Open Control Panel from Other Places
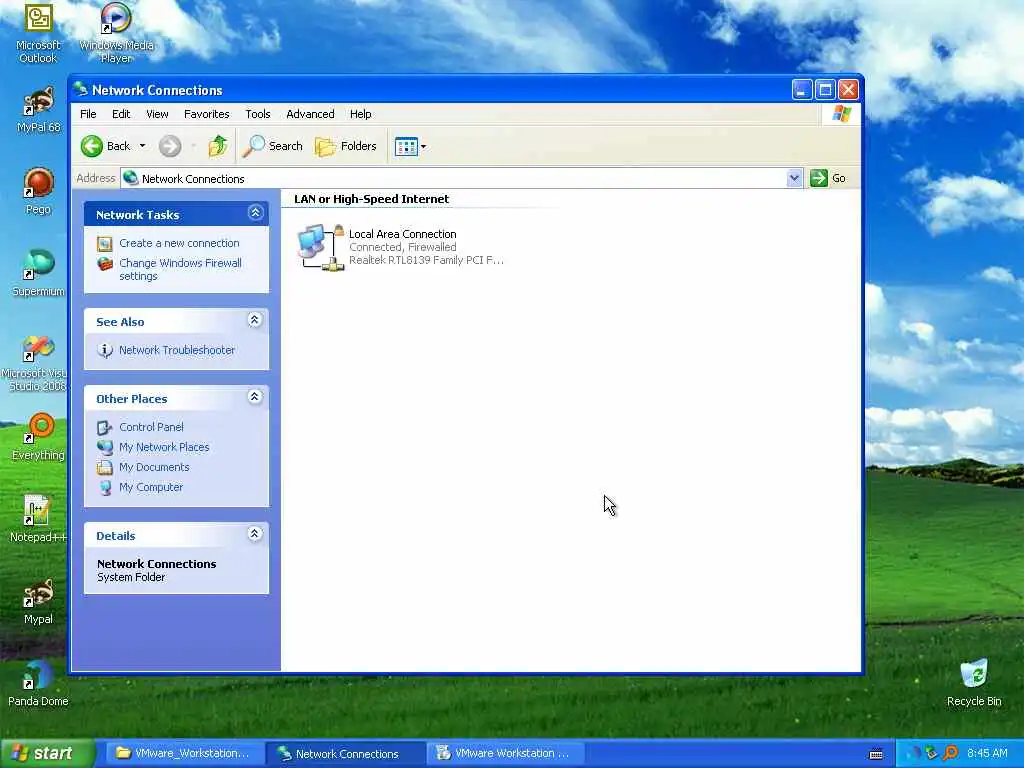This screenshot has height=768, width=1024. pos(152,427)
